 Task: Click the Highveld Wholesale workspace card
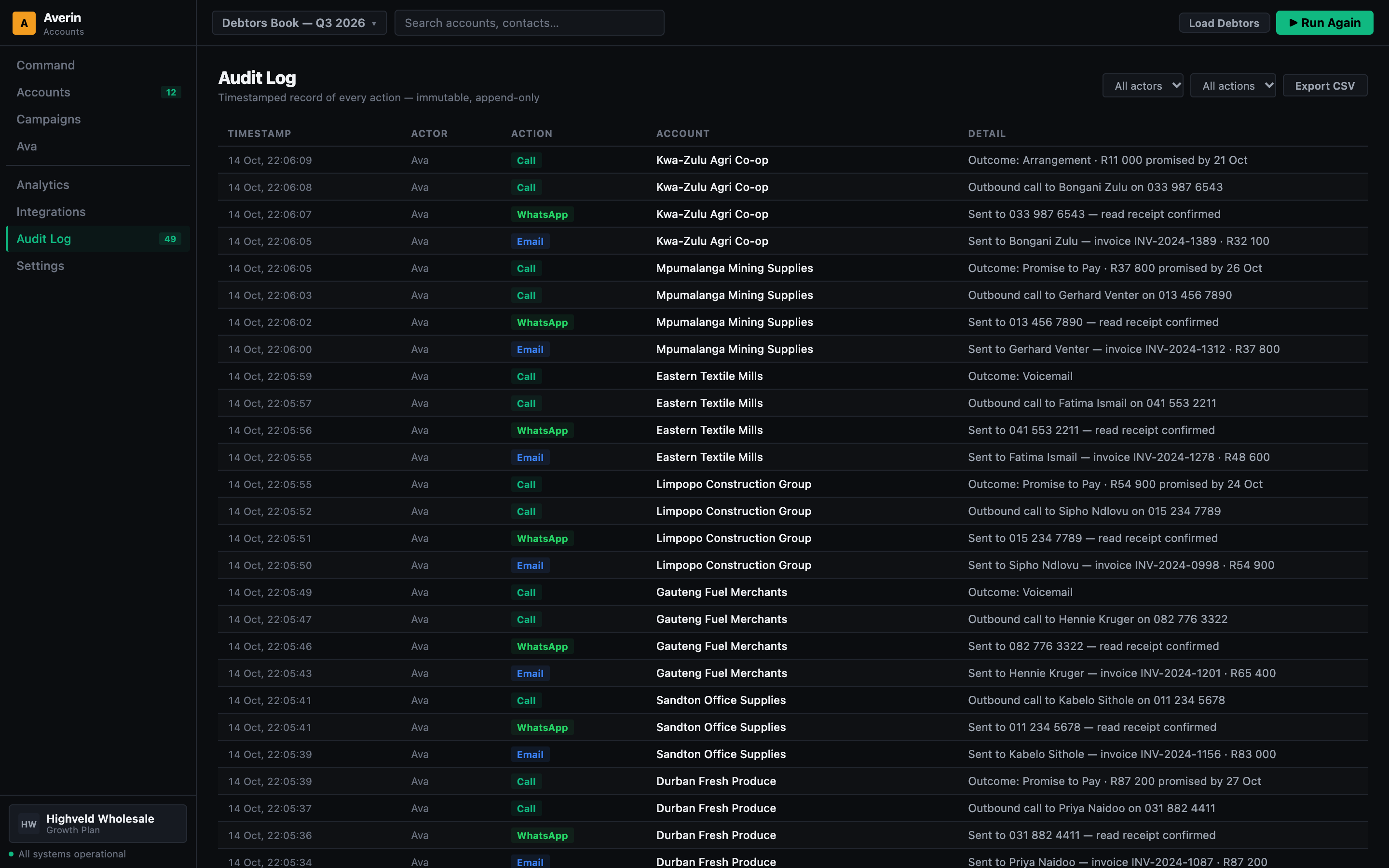click(97, 824)
